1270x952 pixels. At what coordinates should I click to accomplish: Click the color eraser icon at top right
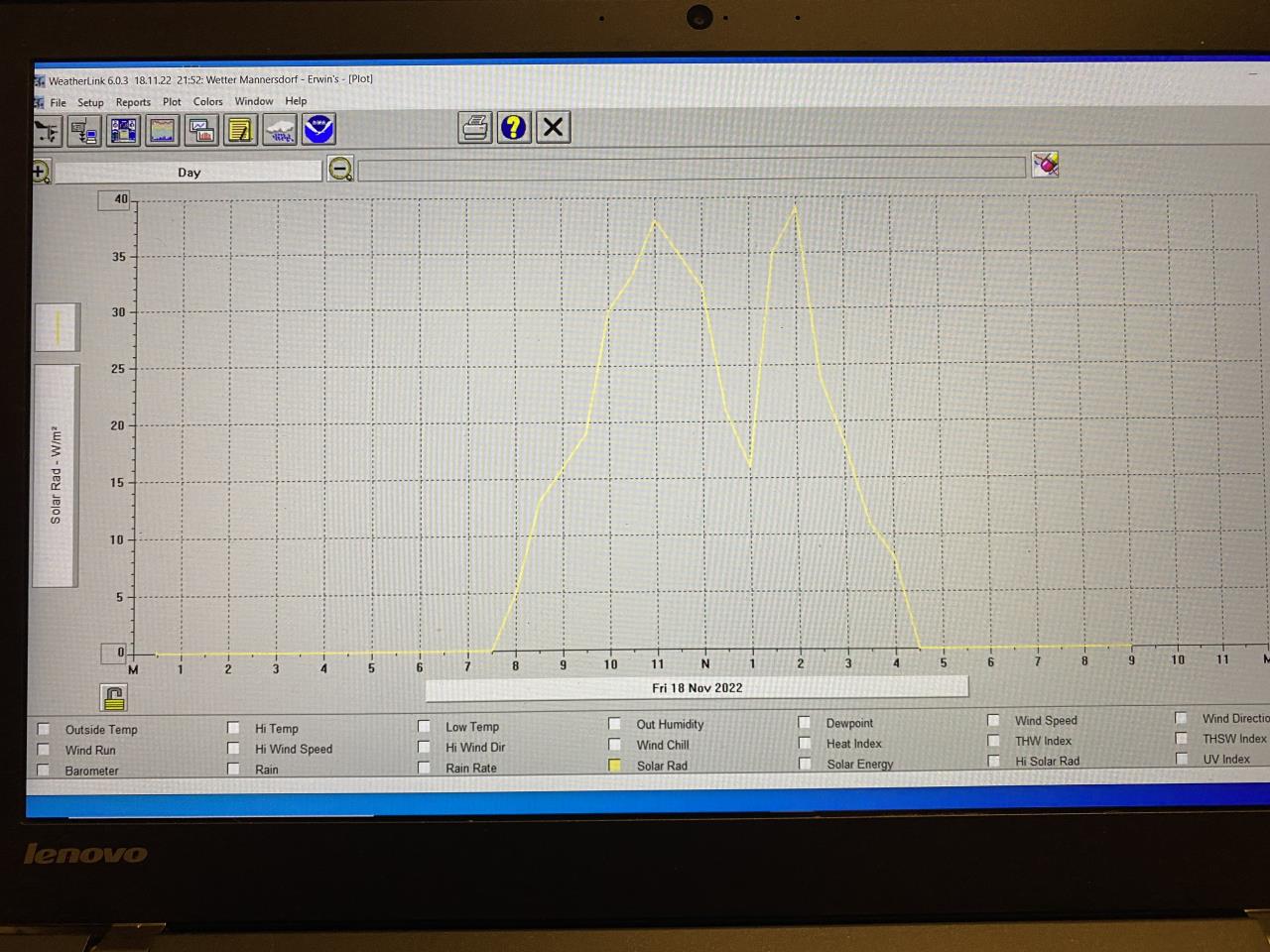click(1046, 165)
